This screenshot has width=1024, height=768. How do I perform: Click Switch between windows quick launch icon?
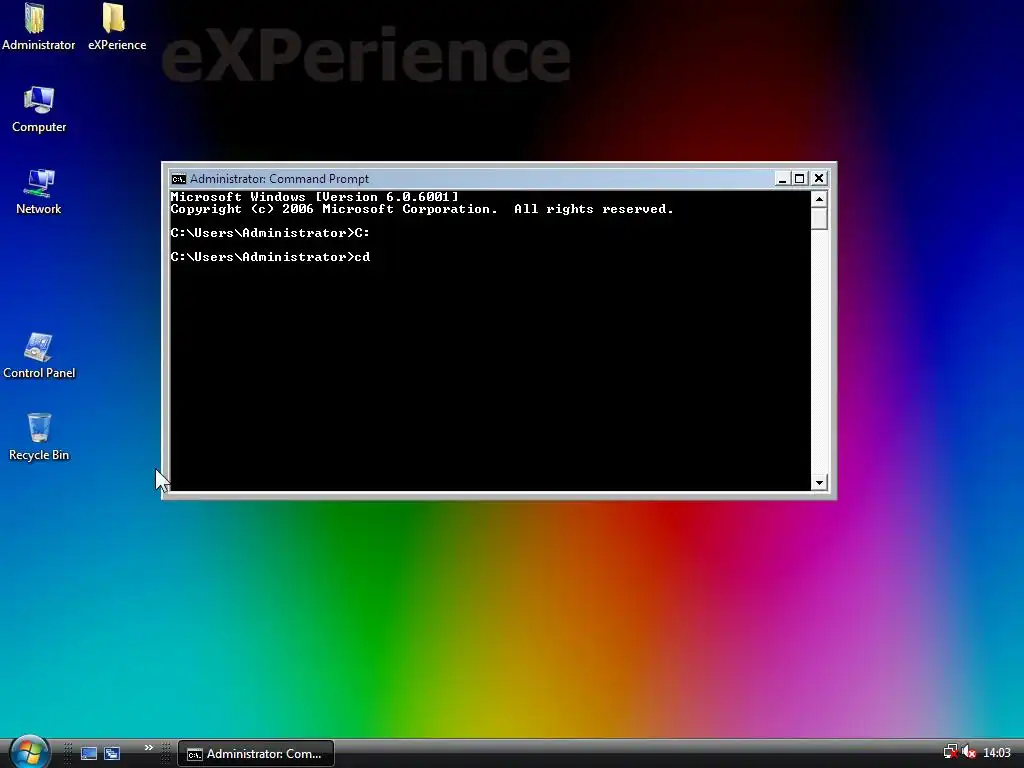(x=112, y=754)
